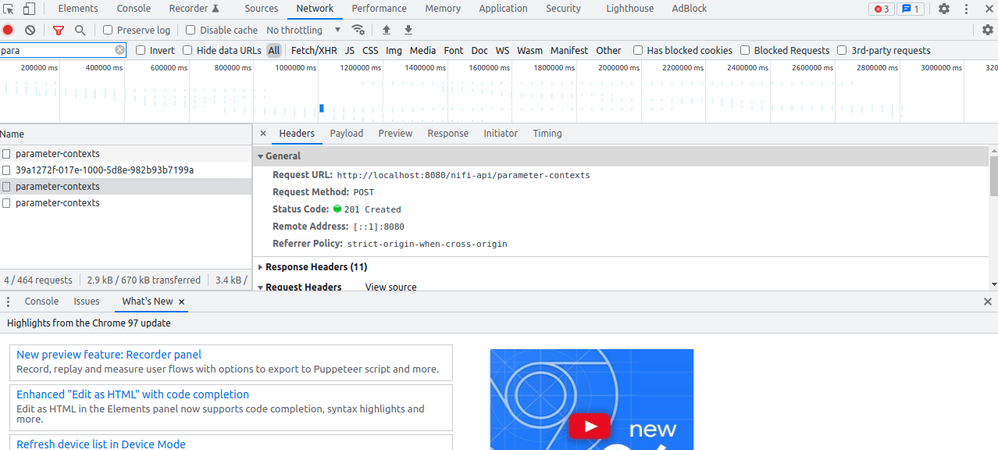Viewport: 998px width, 450px height.
Task: Open the Issues drawer tab
Action: (x=86, y=302)
